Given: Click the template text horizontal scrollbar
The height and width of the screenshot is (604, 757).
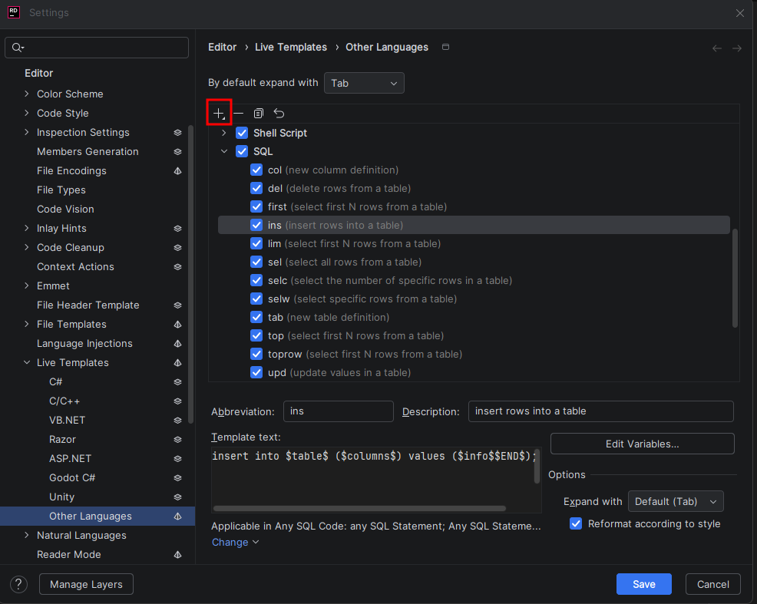Looking at the screenshot, I should click(x=360, y=508).
